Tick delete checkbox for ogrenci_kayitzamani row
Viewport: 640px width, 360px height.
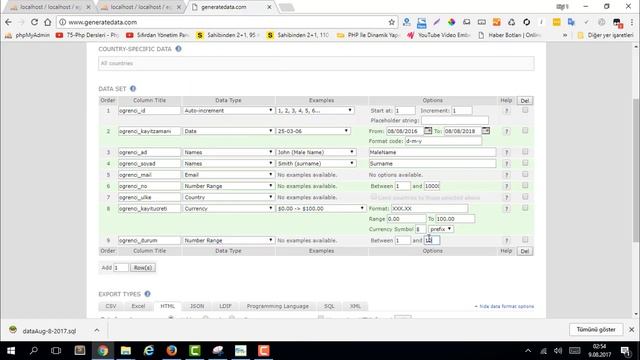pyautogui.click(x=525, y=130)
